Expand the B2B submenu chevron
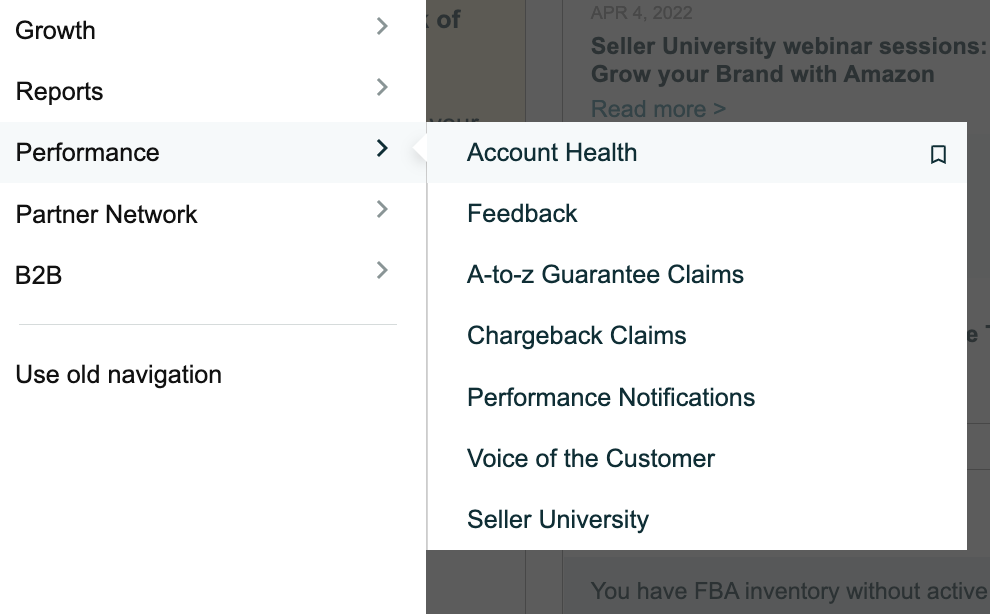 pos(382,270)
